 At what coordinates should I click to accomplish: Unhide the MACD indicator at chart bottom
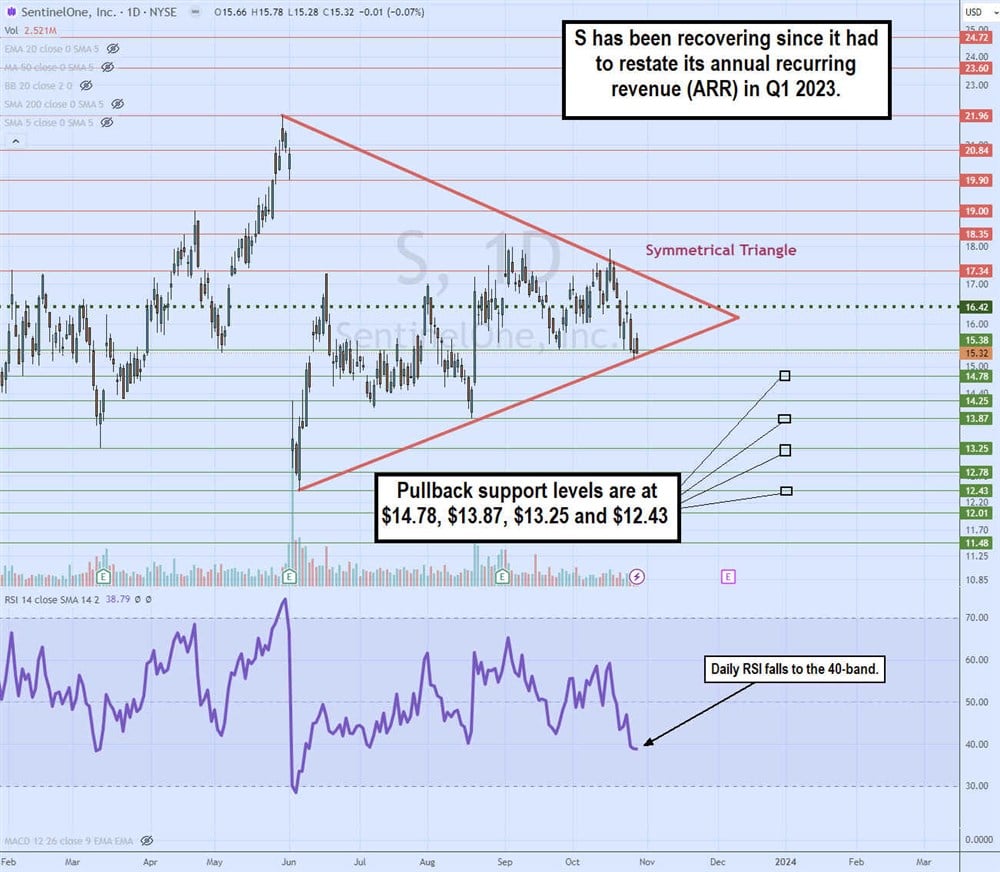tap(147, 841)
